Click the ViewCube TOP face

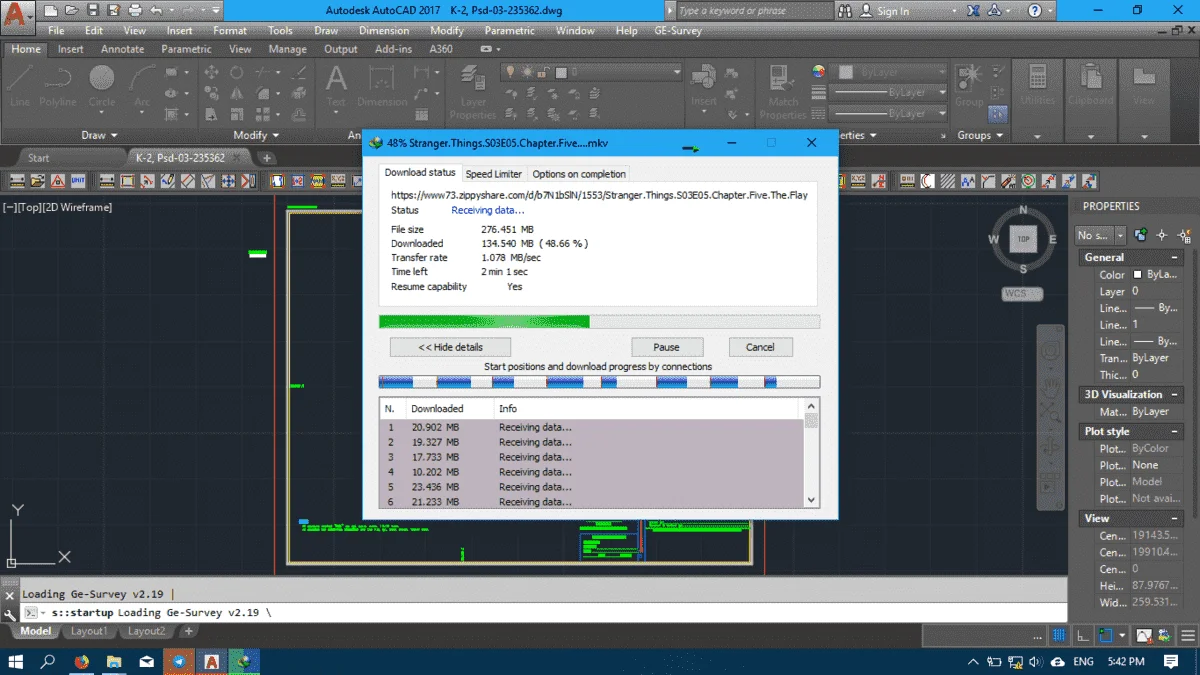(1023, 239)
